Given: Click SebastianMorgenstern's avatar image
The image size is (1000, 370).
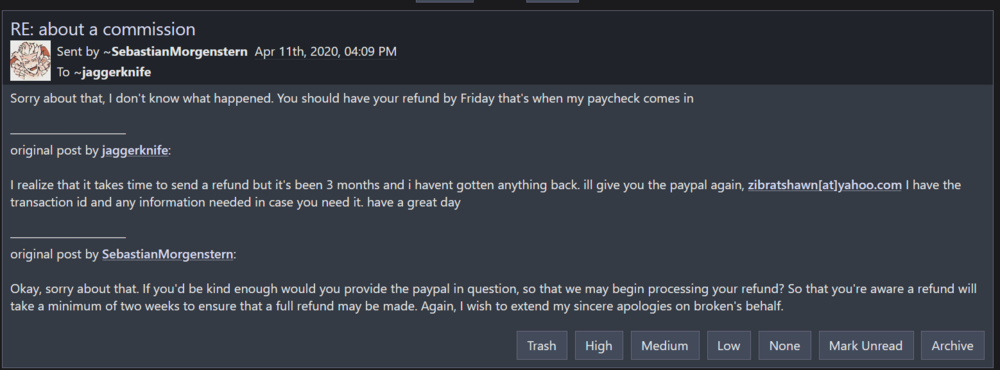Looking at the screenshot, I should [31, 61].
